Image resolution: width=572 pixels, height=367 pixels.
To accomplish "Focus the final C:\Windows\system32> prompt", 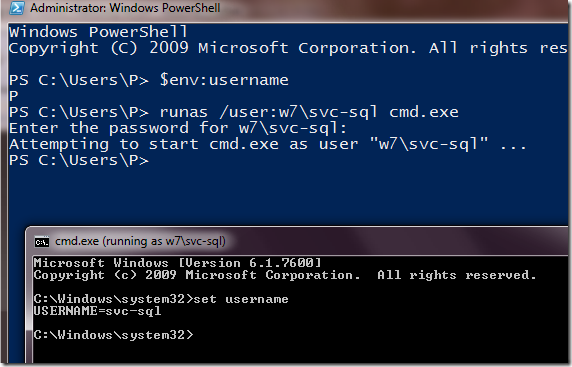I will (113, 335).
